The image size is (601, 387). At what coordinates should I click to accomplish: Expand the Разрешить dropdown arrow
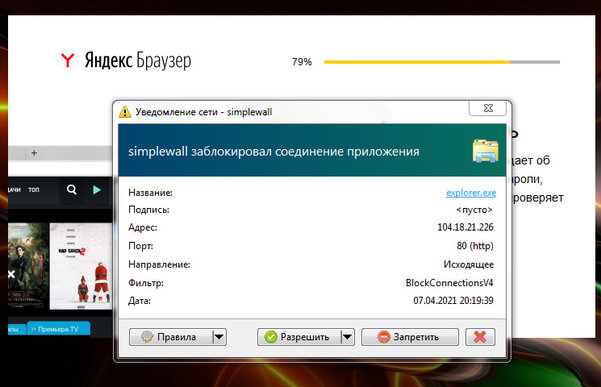tap(347, 337)
